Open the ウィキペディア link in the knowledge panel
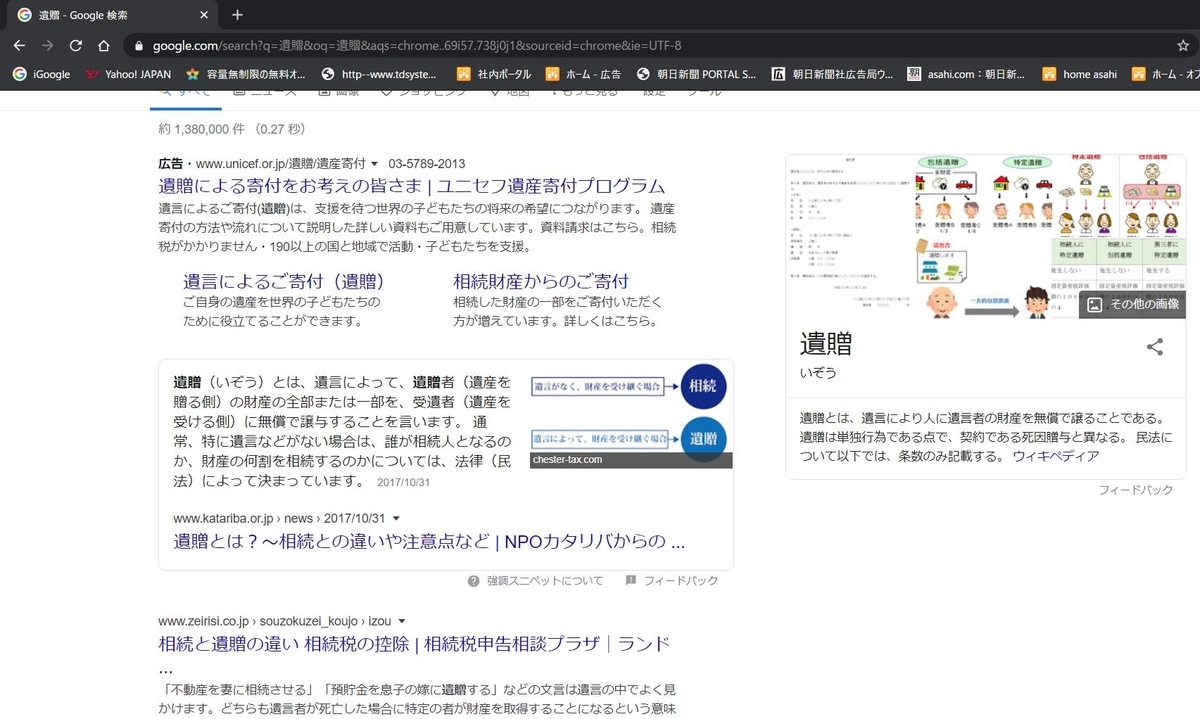The height and width of the screenshot is (719, 1200). [1055, 456]
